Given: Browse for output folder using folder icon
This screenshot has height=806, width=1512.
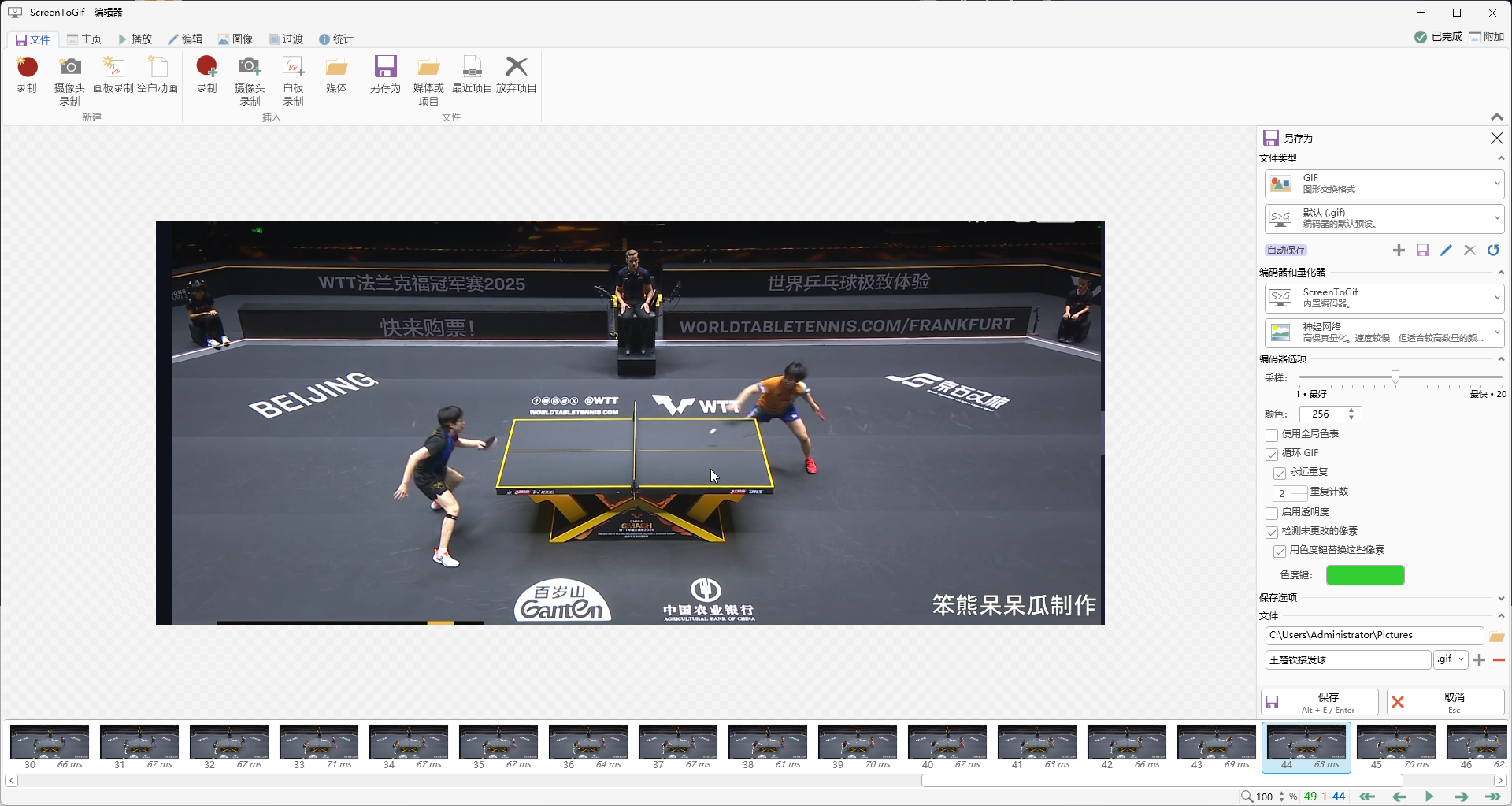Looking at the screenshot, I should pos(1496,637).
